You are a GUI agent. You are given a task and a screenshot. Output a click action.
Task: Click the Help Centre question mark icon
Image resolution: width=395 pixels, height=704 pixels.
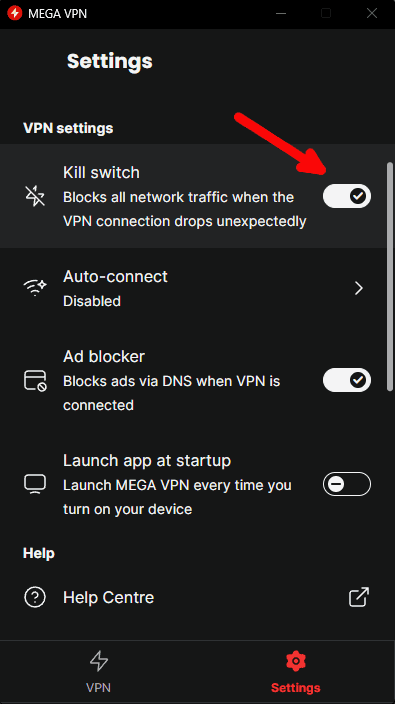35,598
